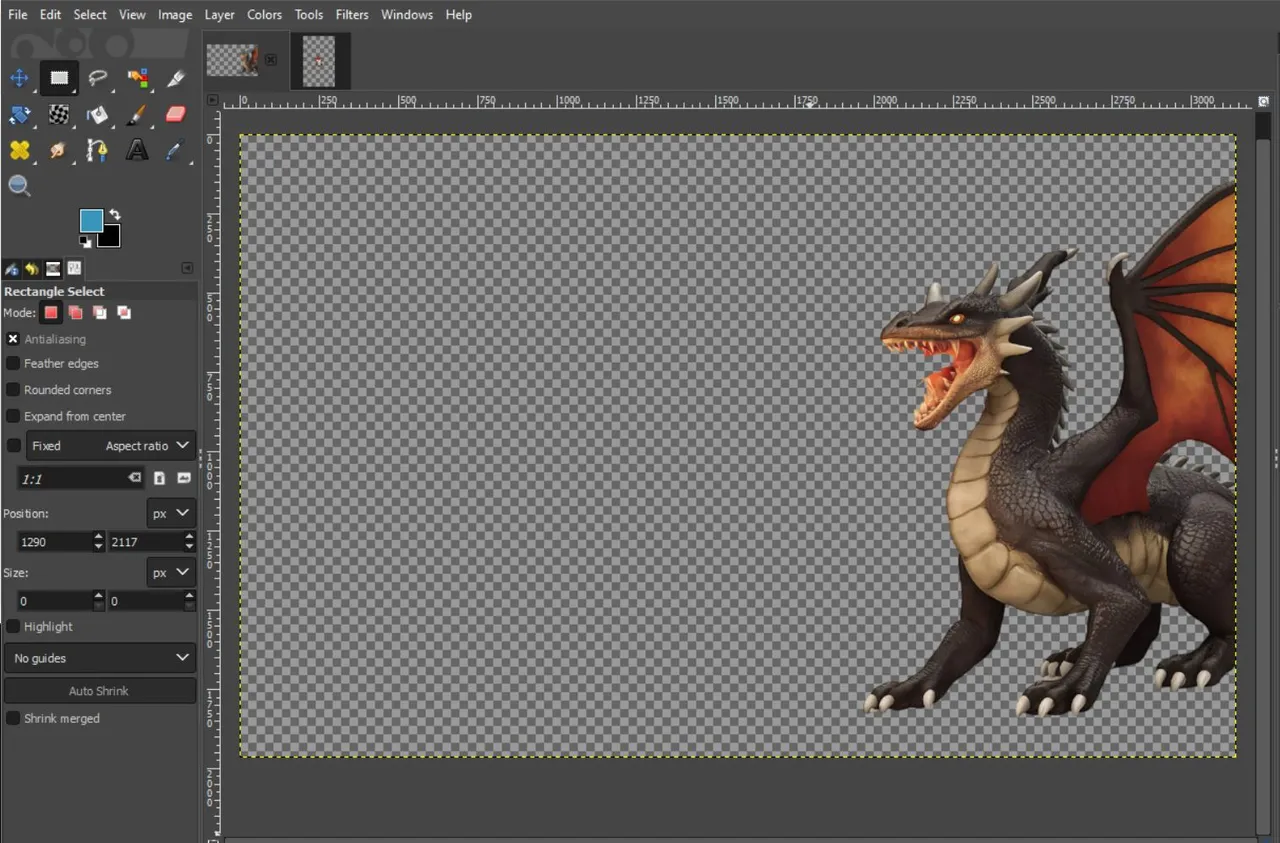The height and width of the screenshot is (843, 1280).
Task: Enable Expand from center
Action: pyautogui.click(x=13, y=416)
